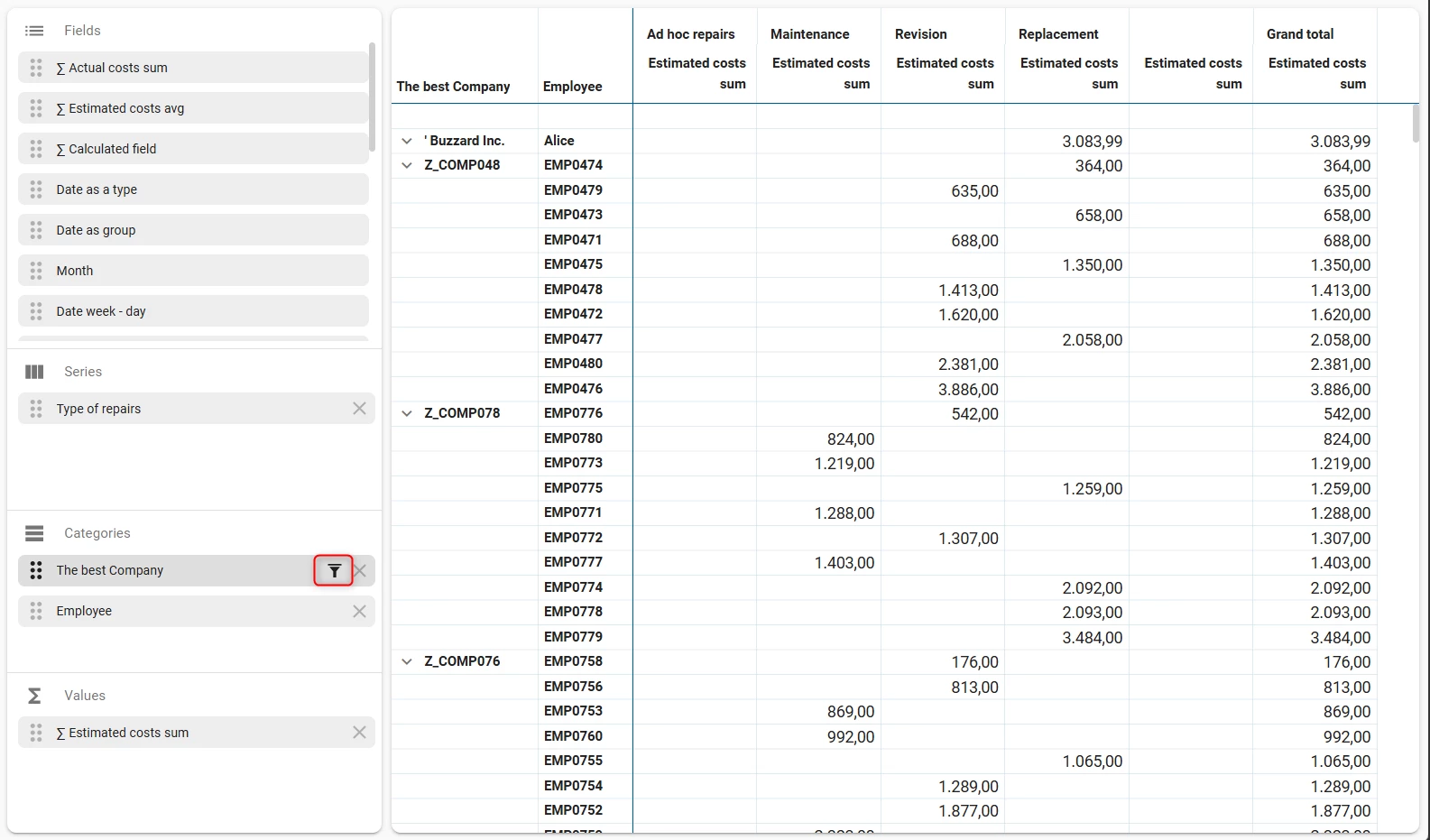
Task: Click the Z_COMP048 company name
Action: click(x=462, y=165)
